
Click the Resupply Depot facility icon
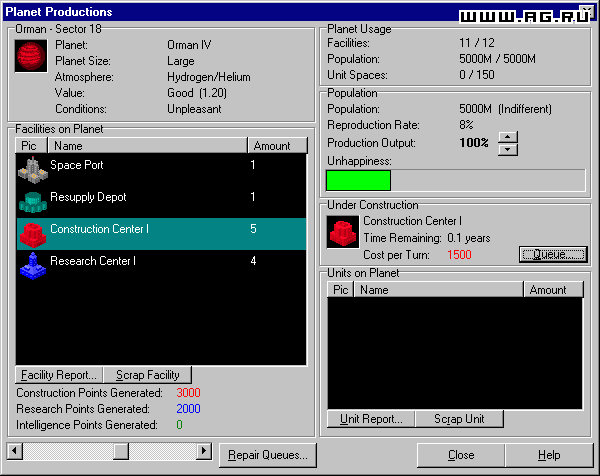33,202
